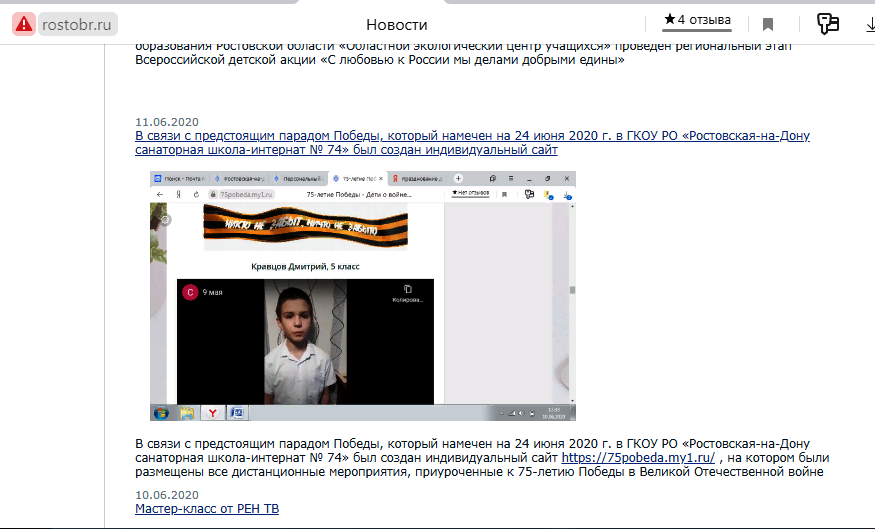Click the red site security warning icon

pos(24,24)
